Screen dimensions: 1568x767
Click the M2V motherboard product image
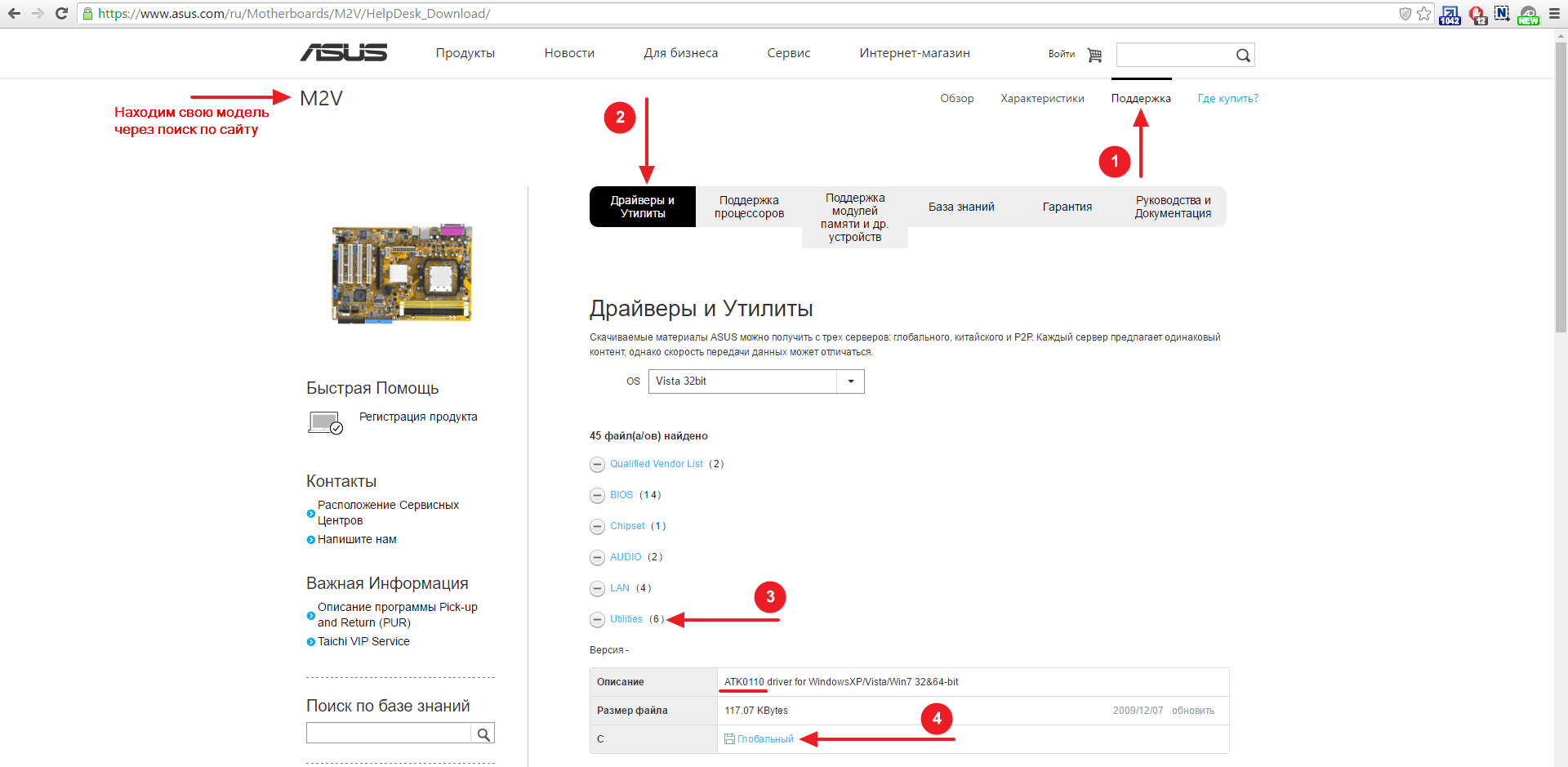tap(401, 274)
